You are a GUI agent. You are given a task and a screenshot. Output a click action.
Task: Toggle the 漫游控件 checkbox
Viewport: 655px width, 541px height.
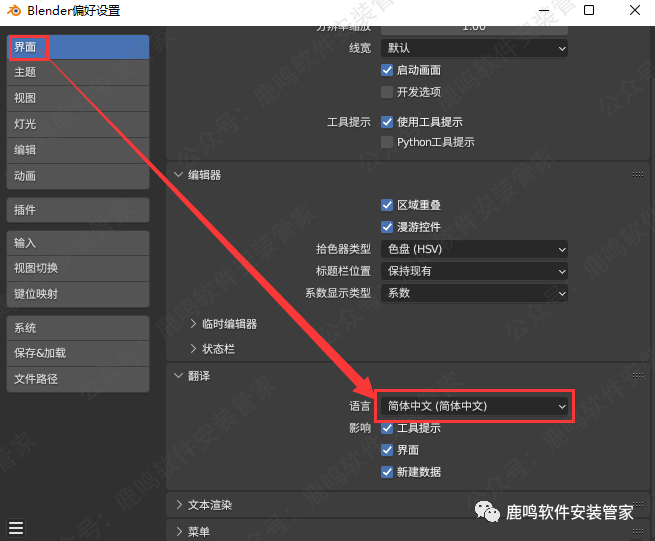click(387, 227)
